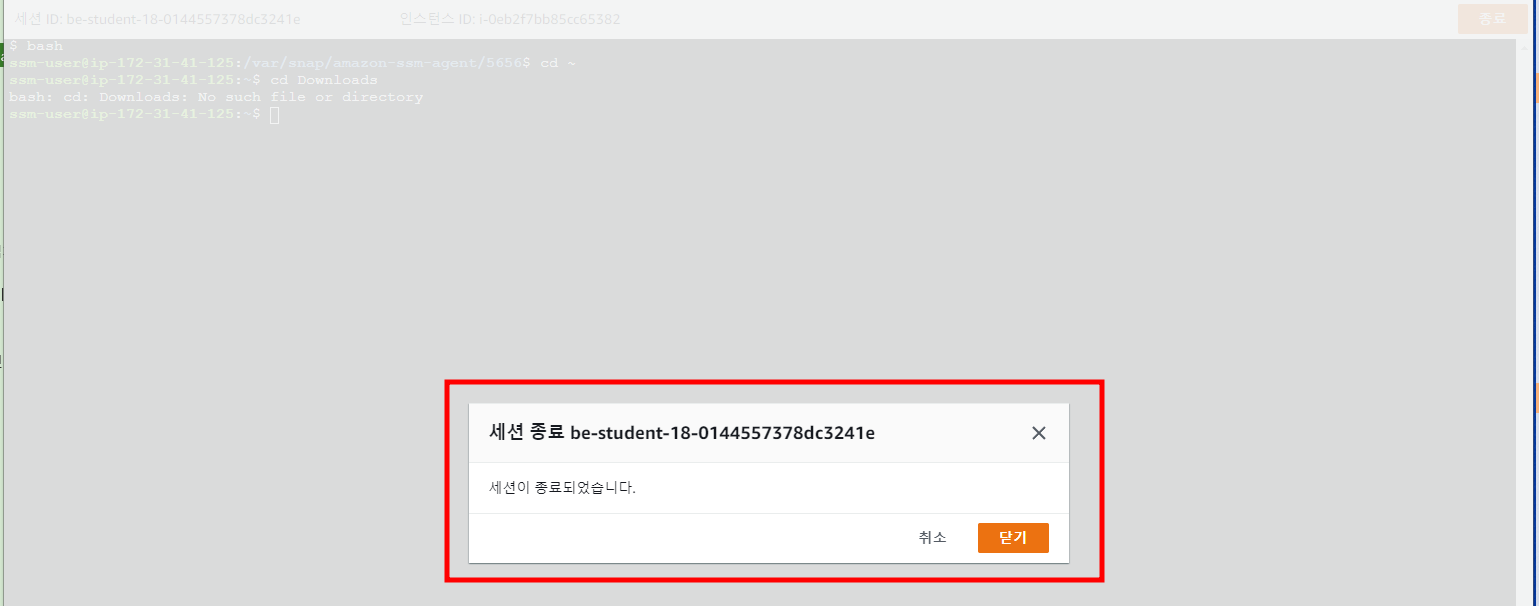Click the 'cd ~' command in terminal

coord(557,63)
